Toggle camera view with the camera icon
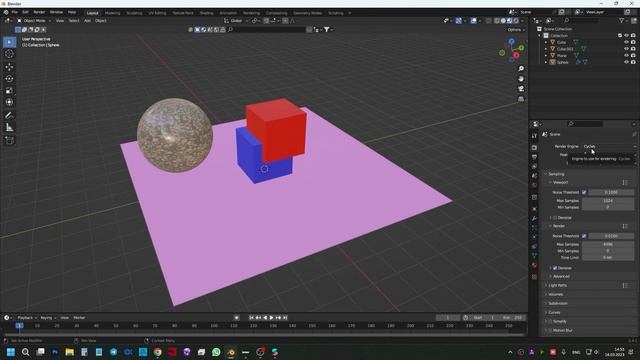 coord(521,89)
